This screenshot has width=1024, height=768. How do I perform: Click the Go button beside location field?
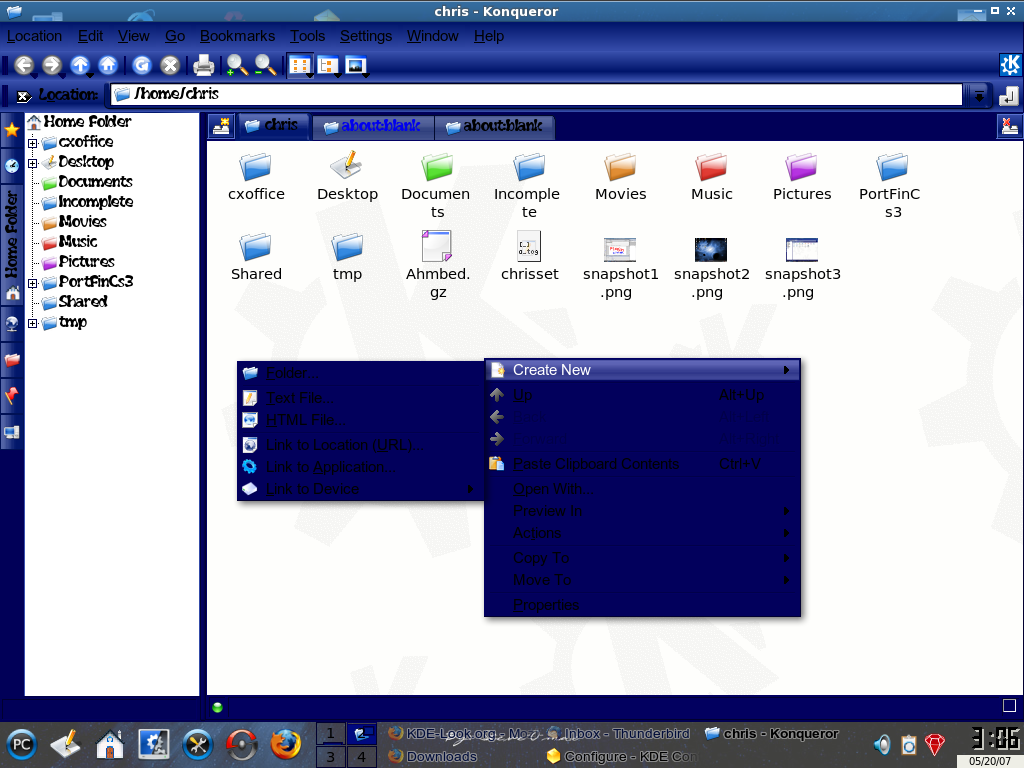tap(1008, 95)
